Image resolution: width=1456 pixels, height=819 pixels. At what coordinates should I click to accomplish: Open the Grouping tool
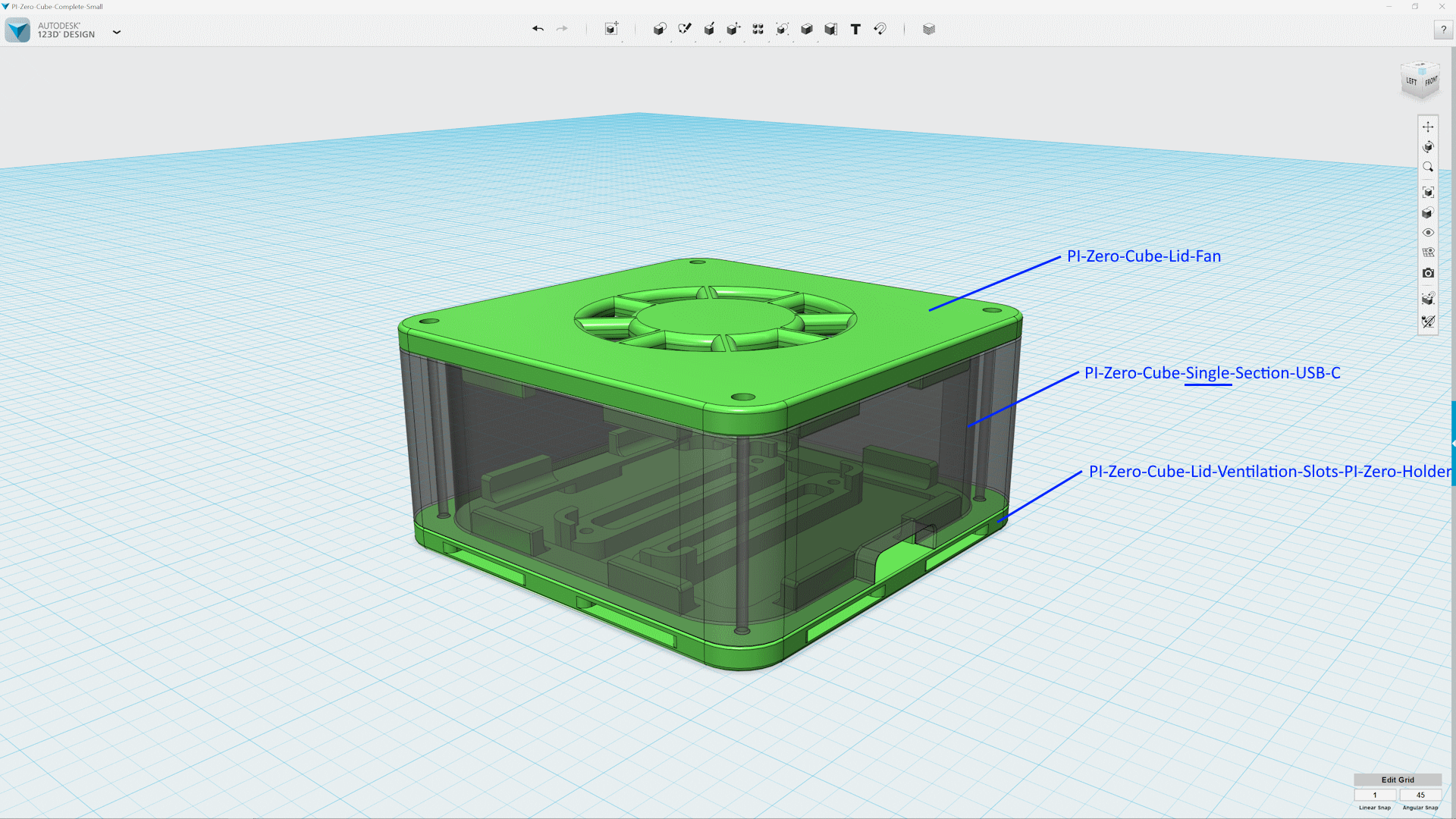tap(782, 29)
